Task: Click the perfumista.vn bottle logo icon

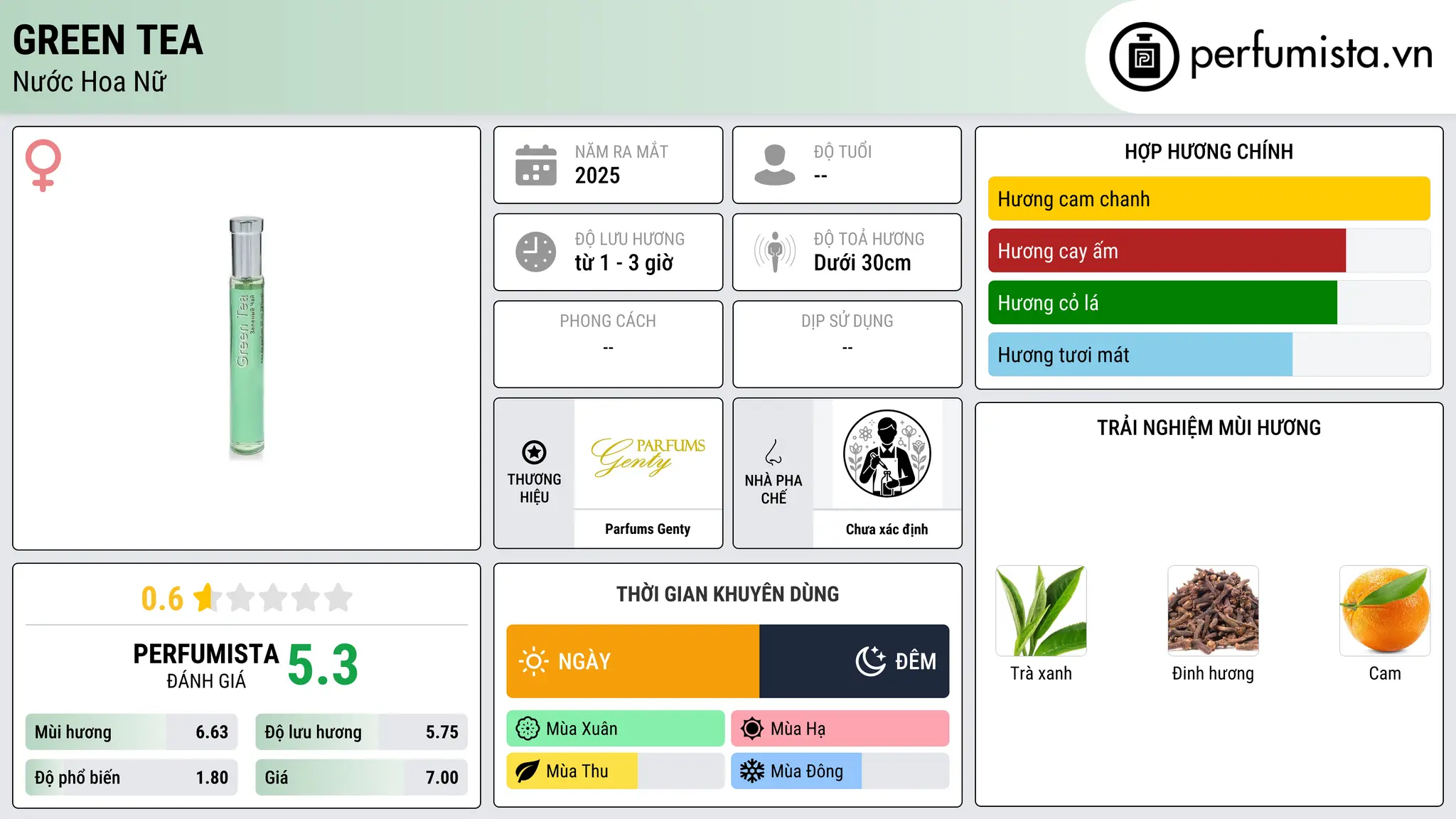Action: pos(1144,57)
